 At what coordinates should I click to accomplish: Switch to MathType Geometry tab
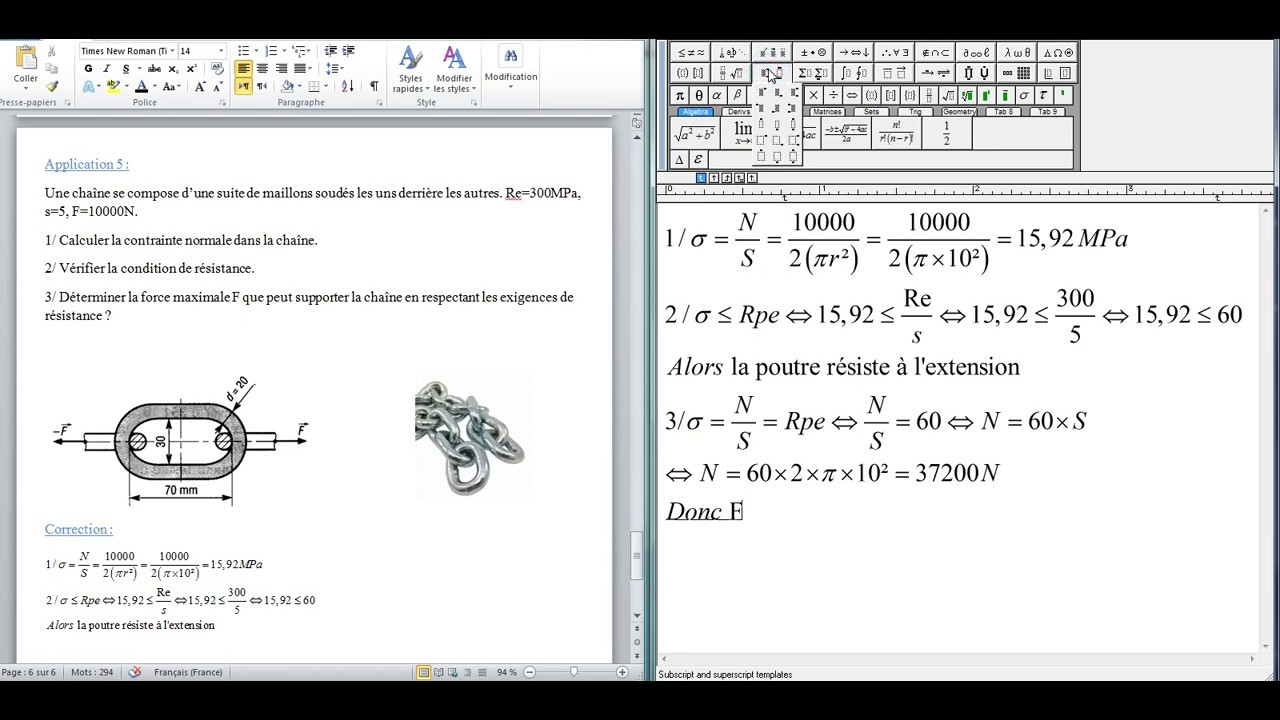tap(959, 112)
